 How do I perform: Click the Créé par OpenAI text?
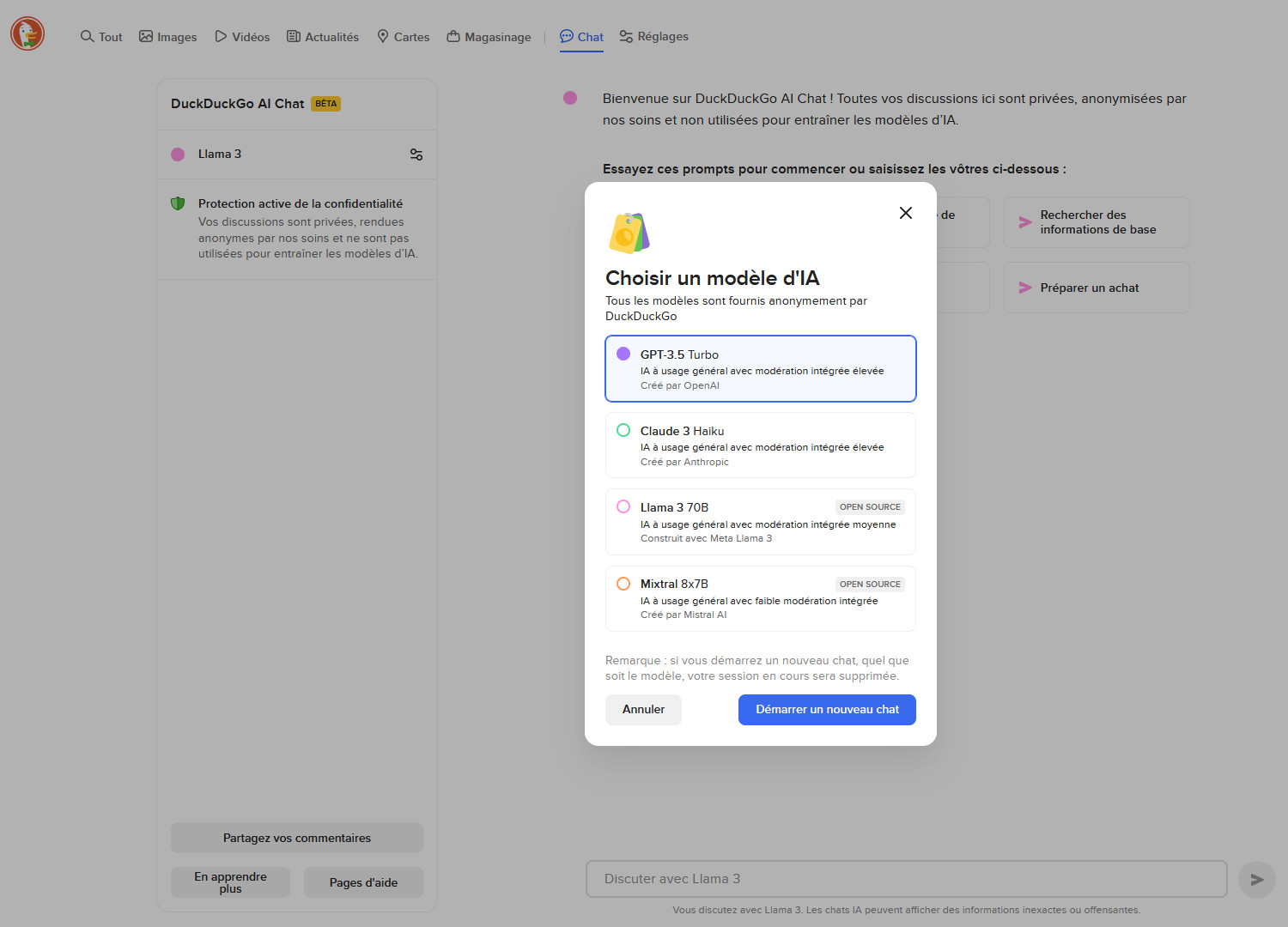[x=680, y=385]
